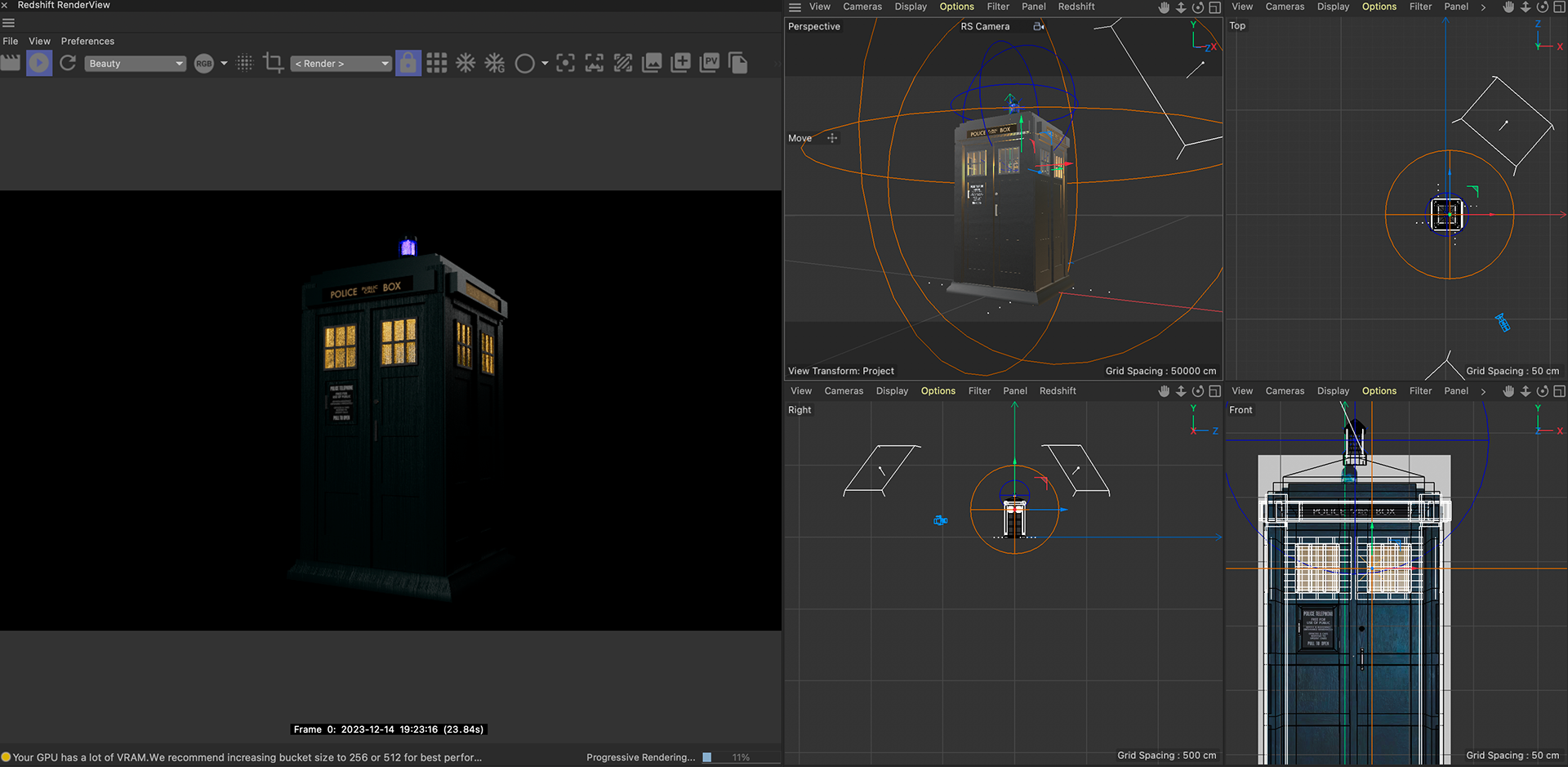Click Perspective viewport pan hand icon

(x=1164, y=7)
